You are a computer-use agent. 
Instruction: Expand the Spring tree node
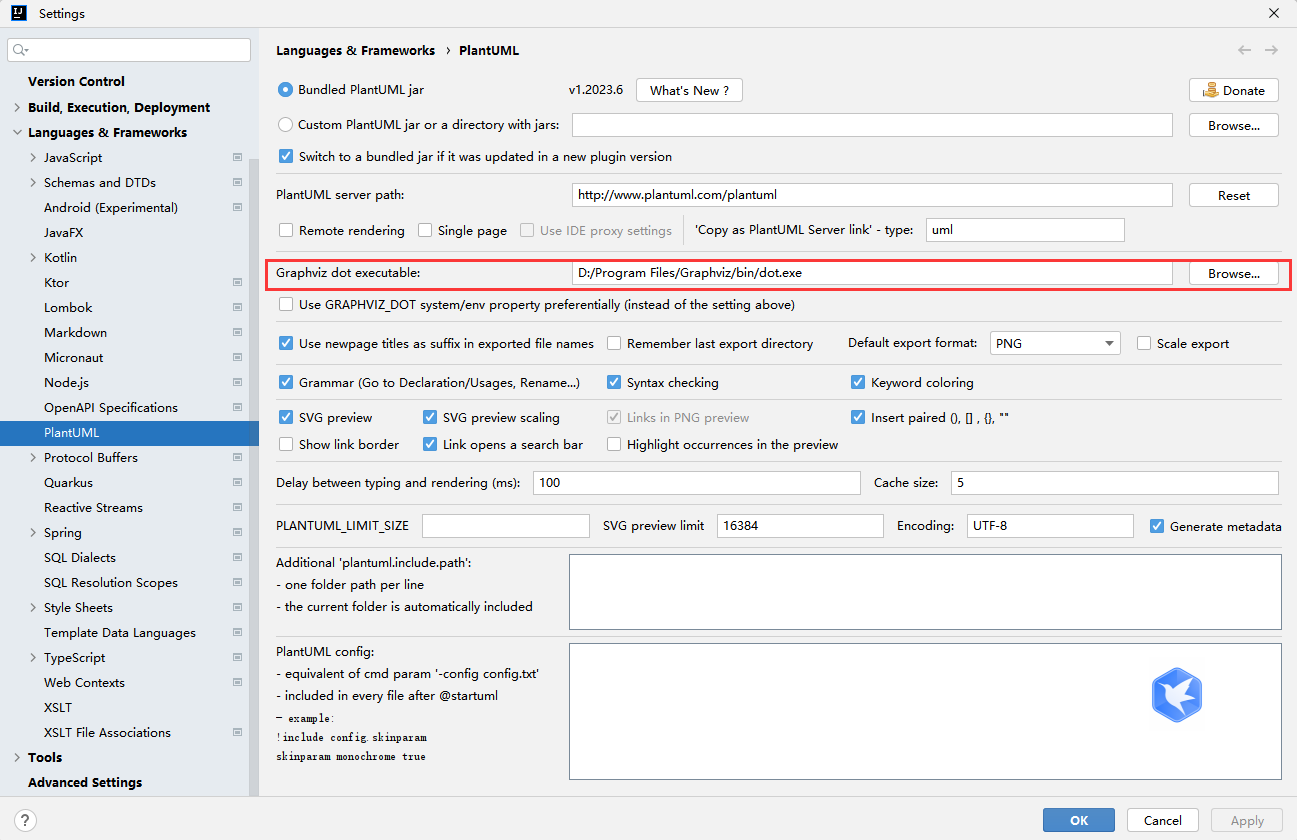click(33, 533)
